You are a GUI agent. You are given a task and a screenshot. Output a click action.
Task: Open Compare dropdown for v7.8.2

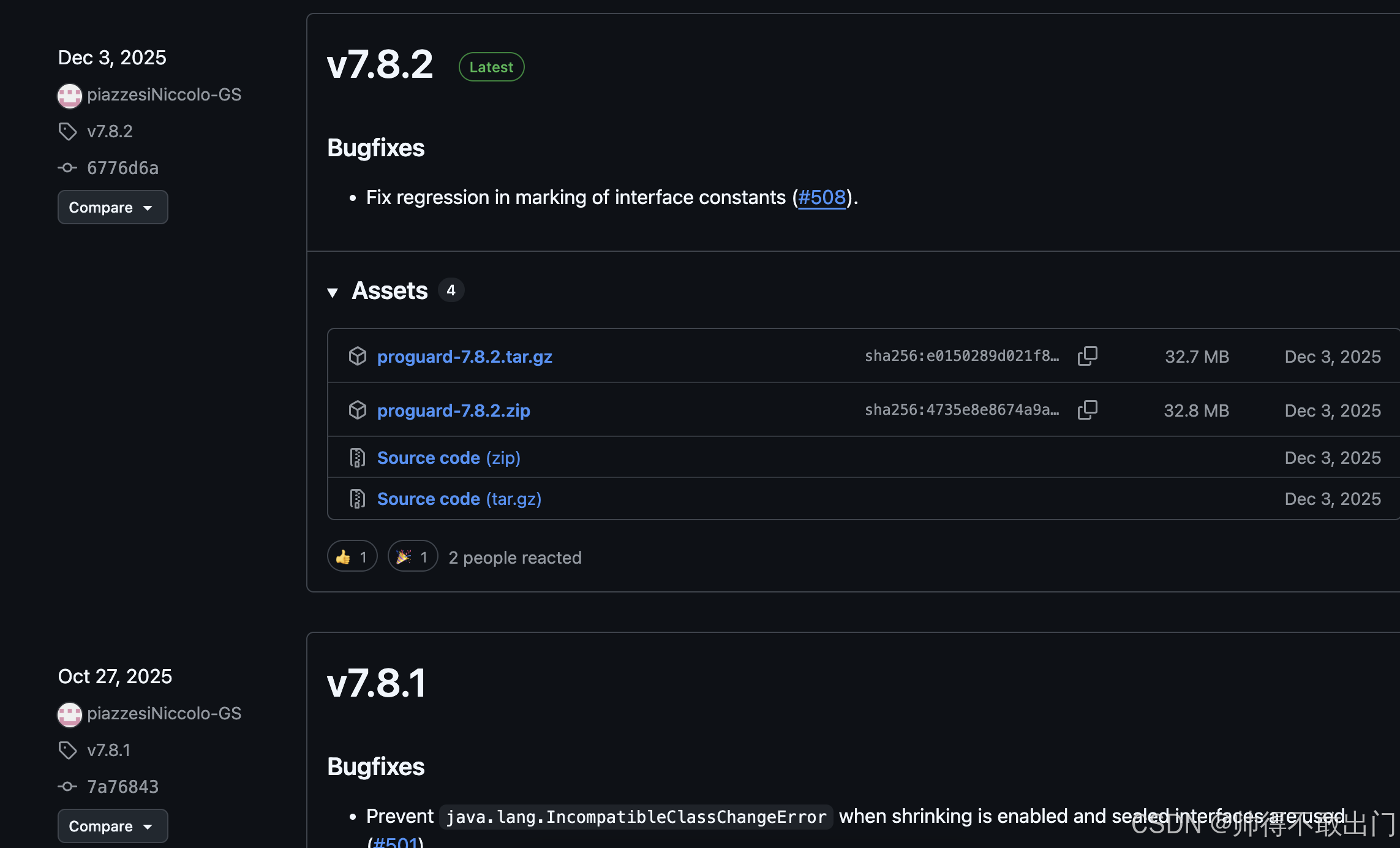pyautogui.click(x=112, y=207)
